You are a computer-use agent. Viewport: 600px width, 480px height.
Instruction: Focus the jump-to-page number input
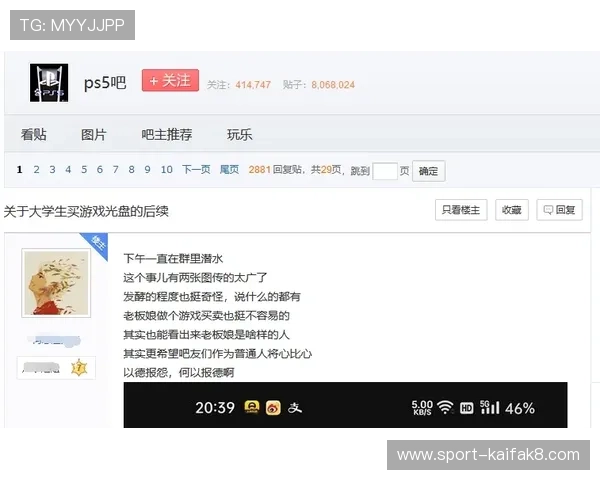point(385,171)
